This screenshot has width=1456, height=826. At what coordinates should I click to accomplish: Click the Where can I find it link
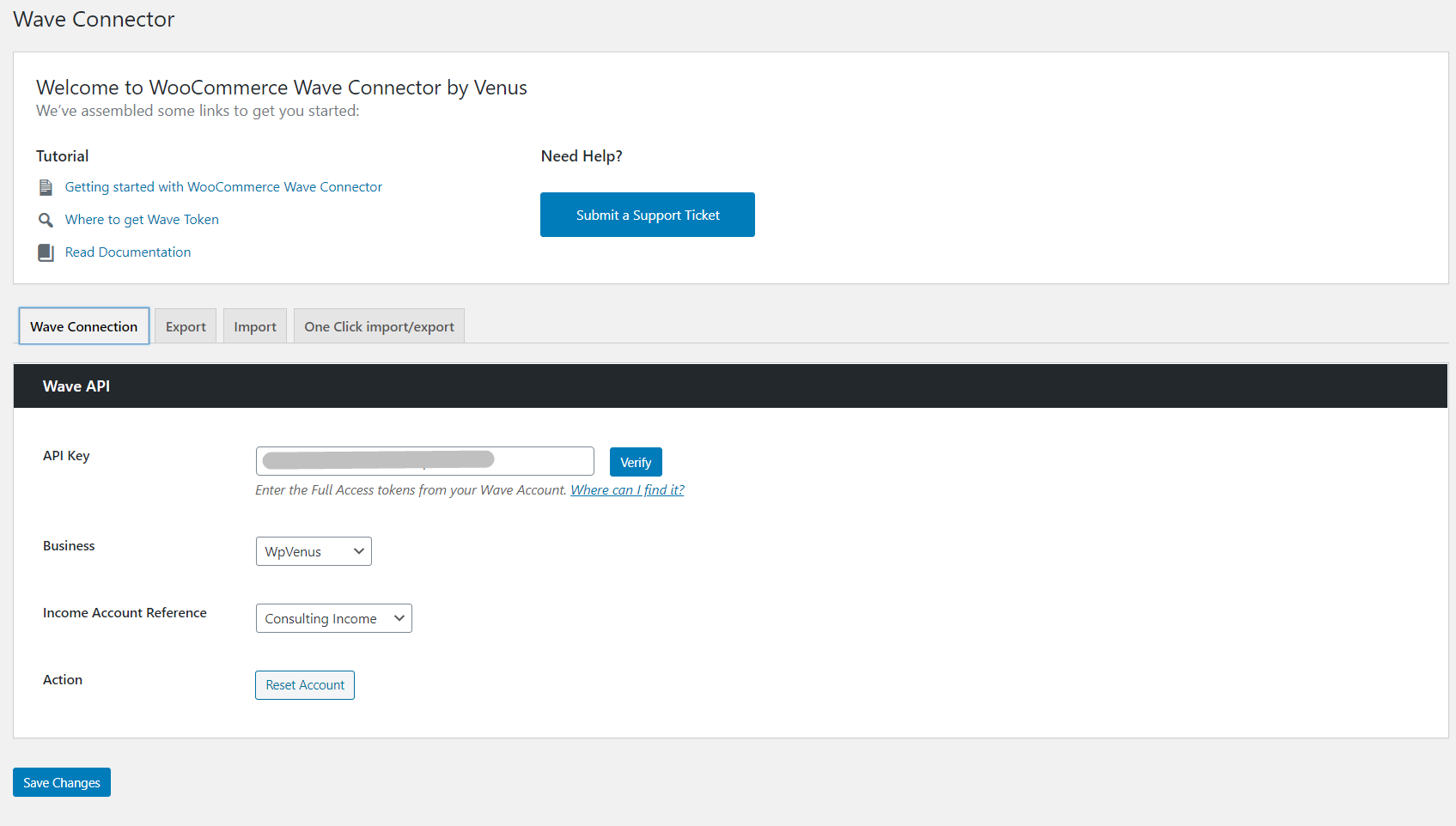coord(626,489)
